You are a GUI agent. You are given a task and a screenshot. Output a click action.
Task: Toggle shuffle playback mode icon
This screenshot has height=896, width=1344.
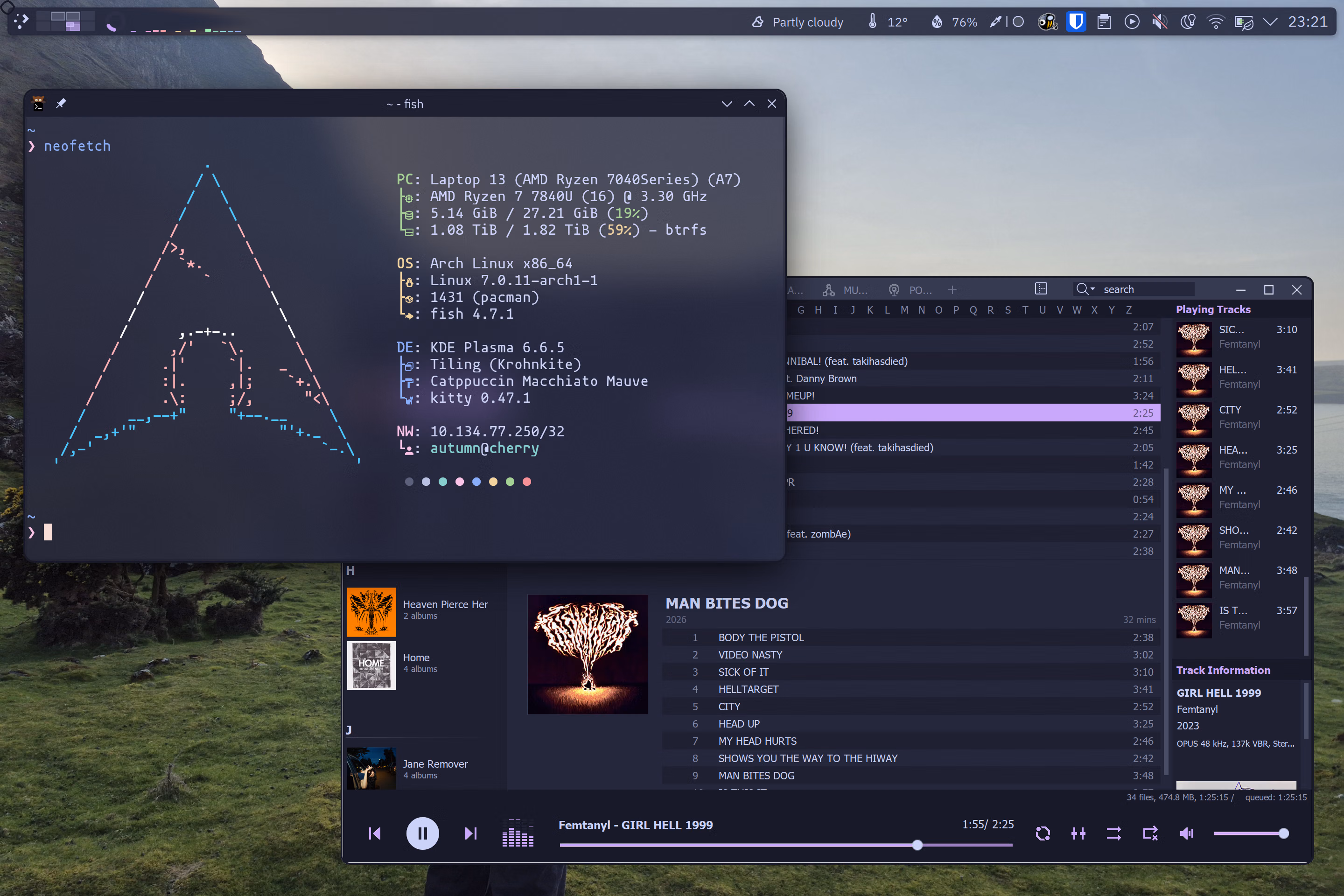pyautogui.click(x=1114, y=834)
